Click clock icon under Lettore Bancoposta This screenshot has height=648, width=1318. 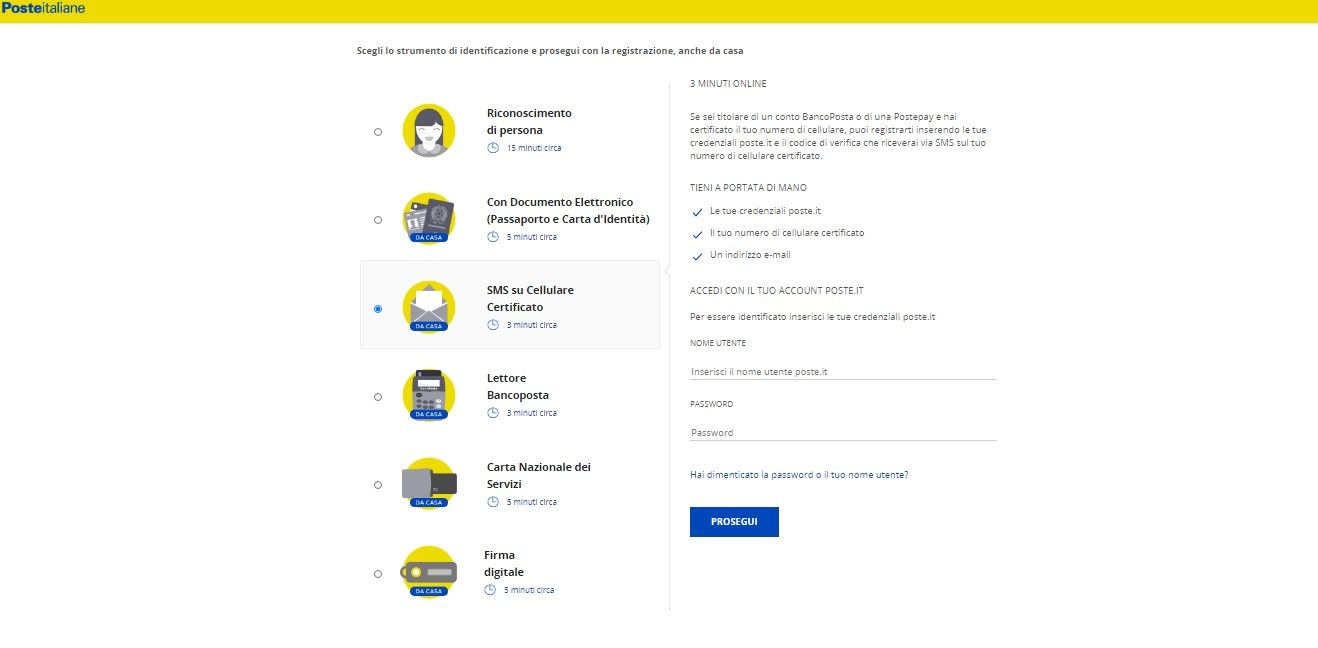493,413
